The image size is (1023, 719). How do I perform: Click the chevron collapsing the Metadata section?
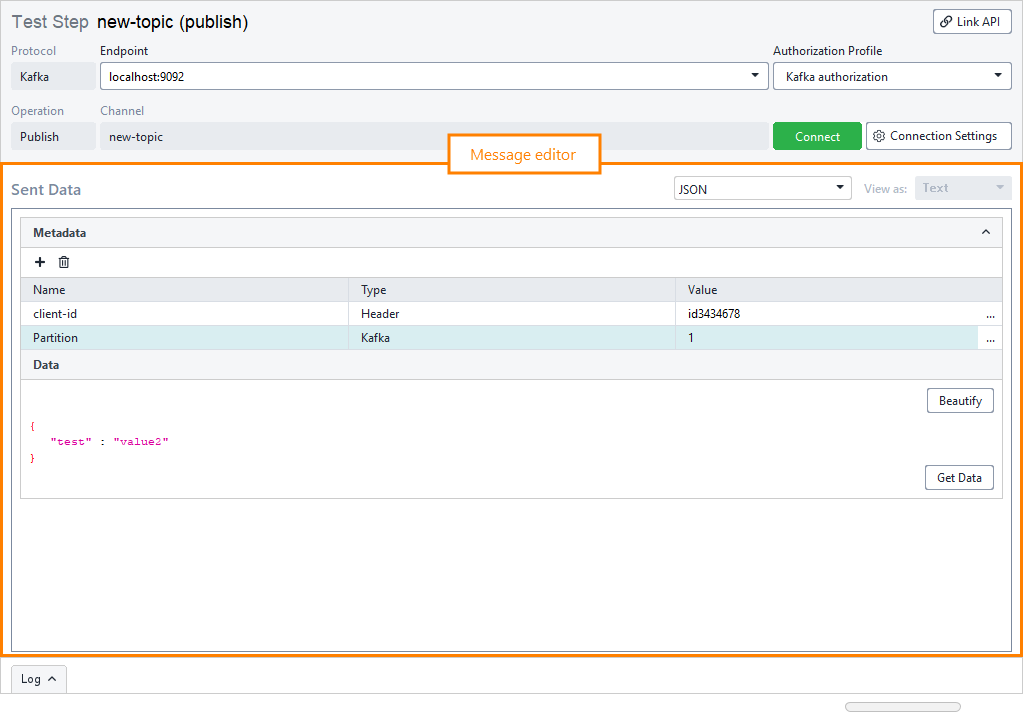(986, 232)
